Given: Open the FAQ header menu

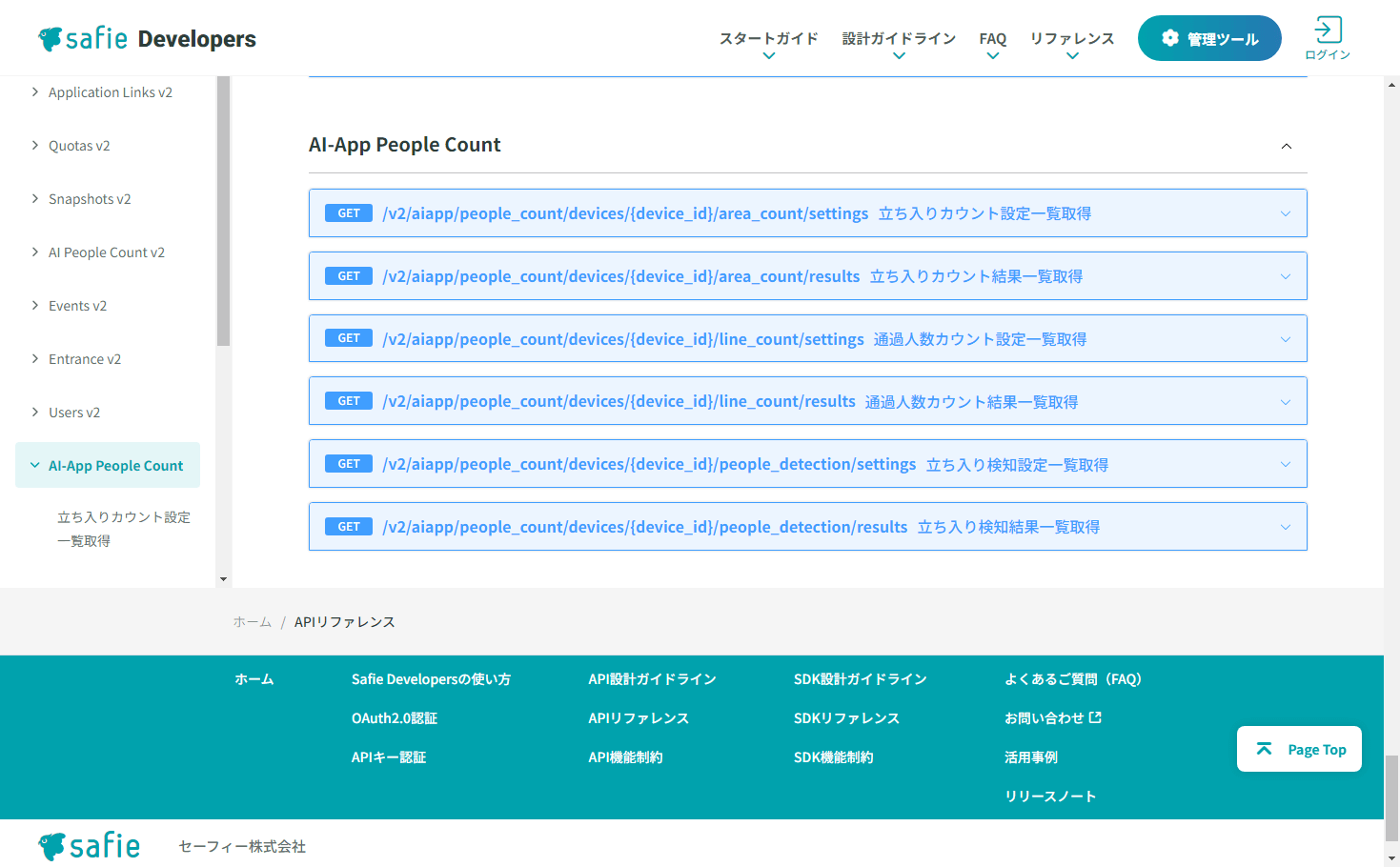Looking at the screenshot, I should 992,45.
